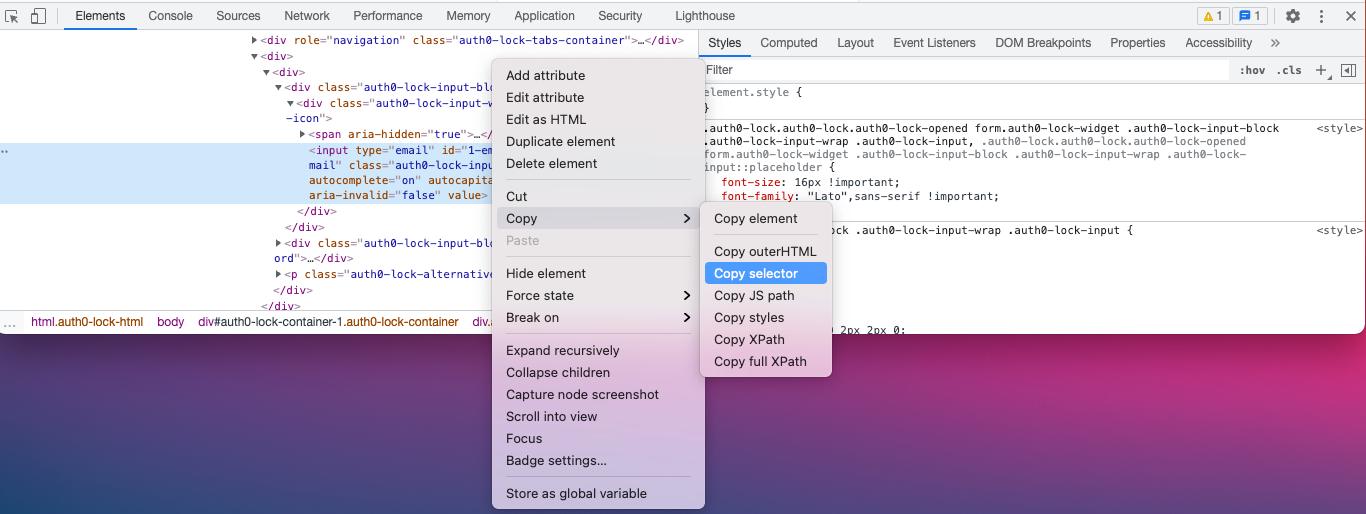Activate the inspect element picker icon
The width and height of the screenshot is (1366, 514).
click(x=12, y=16)
